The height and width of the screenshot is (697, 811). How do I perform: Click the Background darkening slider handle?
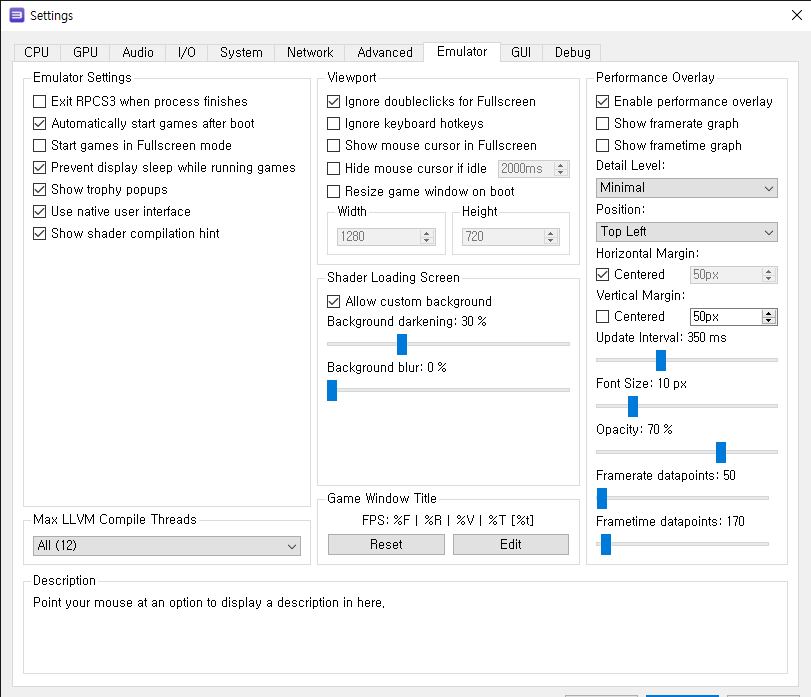click(402, 344)
